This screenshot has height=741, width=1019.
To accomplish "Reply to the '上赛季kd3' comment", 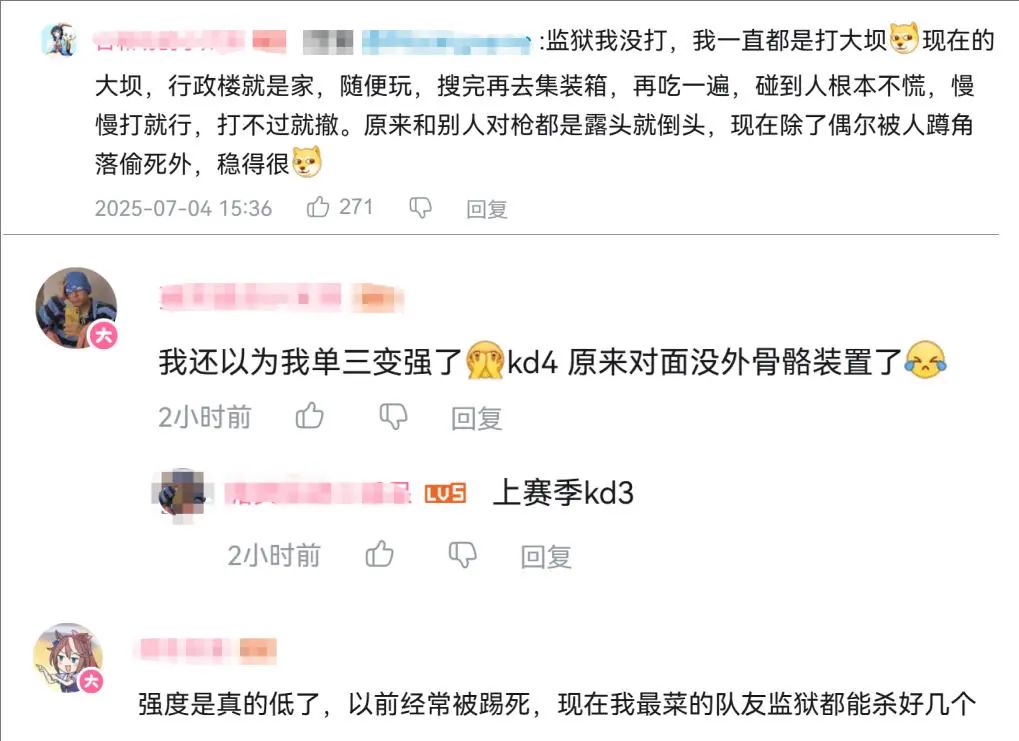I will [x=546, y=556].
